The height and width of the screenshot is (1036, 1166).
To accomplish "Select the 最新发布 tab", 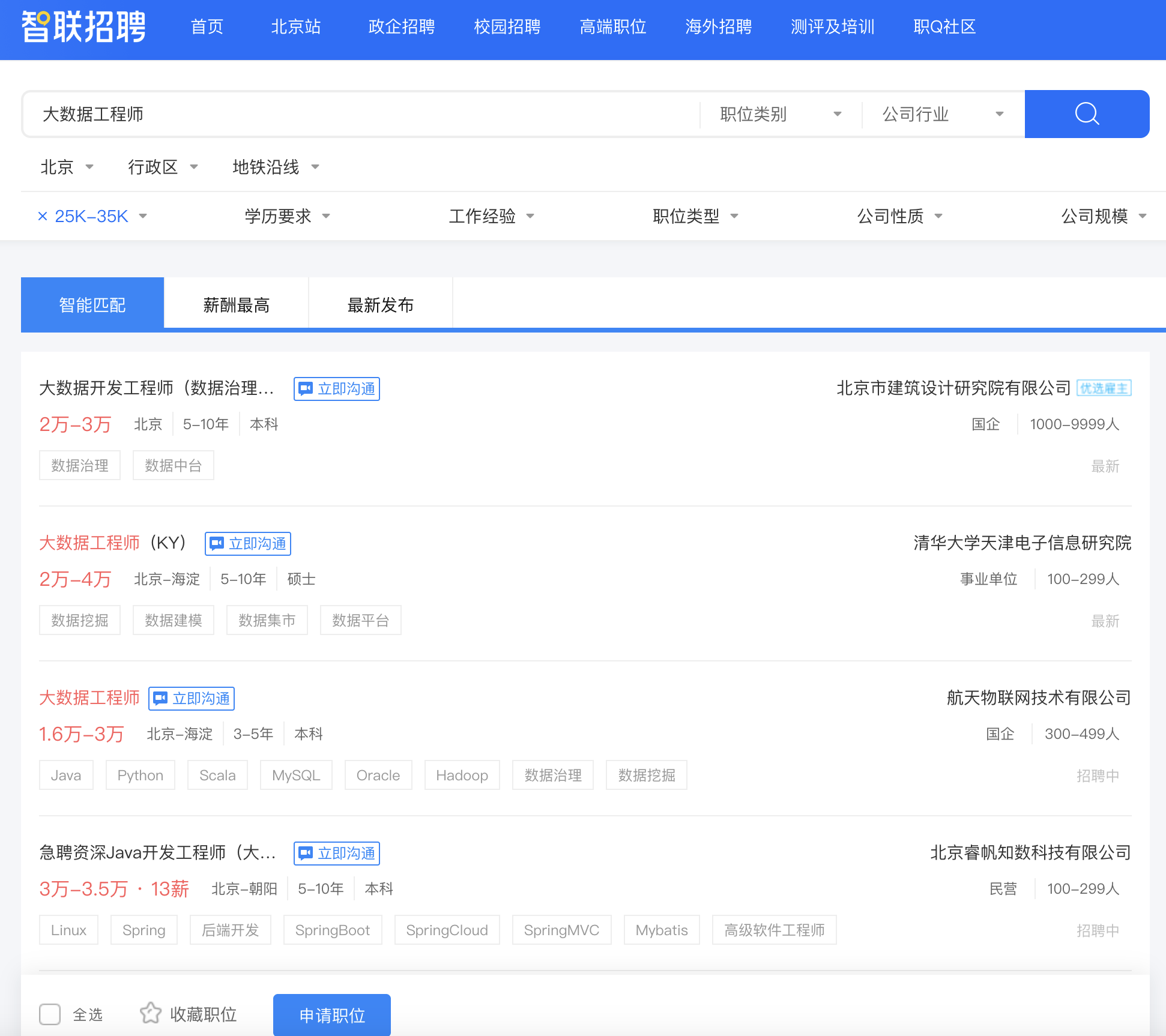I will point(380,305).
